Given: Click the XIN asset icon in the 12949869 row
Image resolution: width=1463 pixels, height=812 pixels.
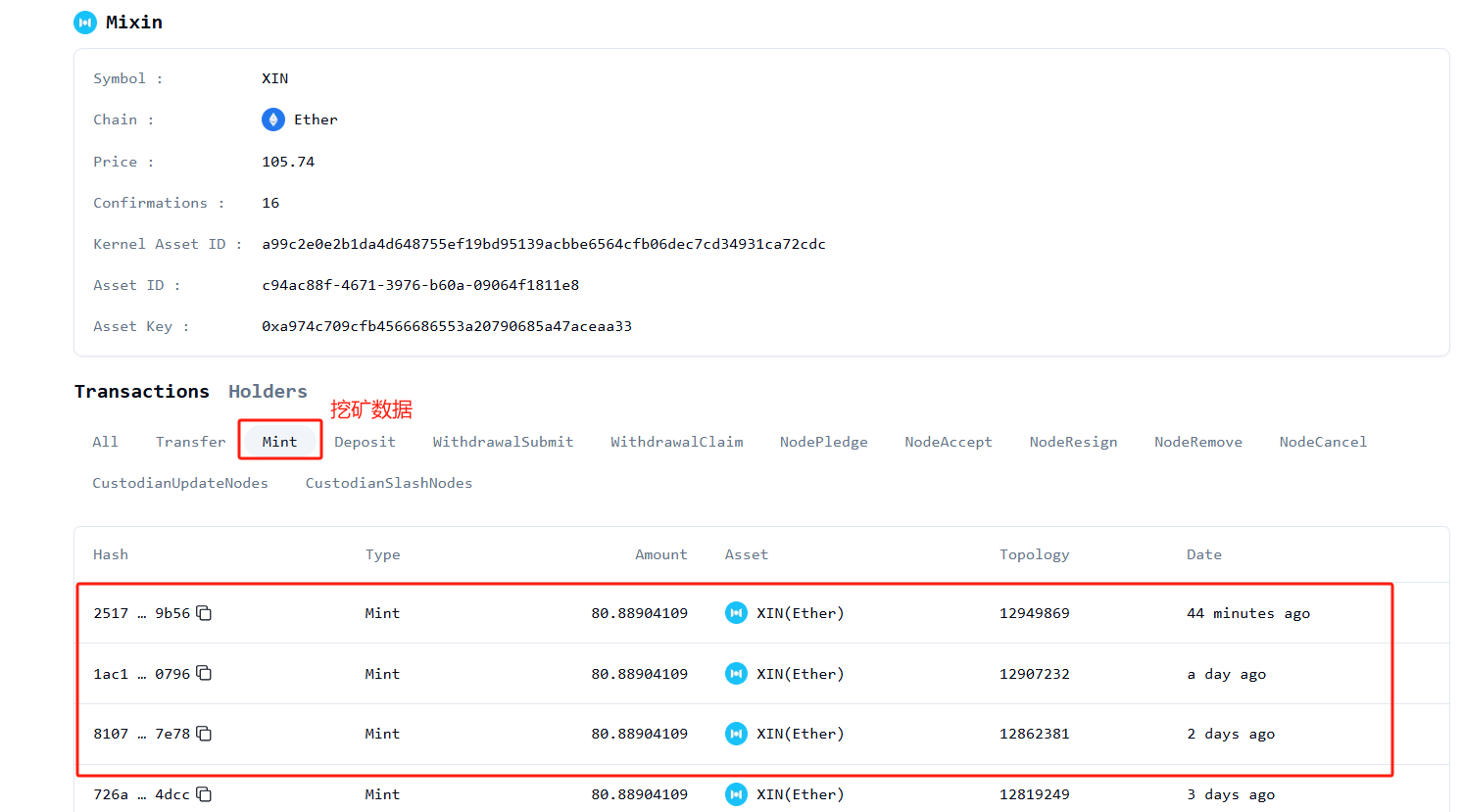Looking at the screenshot, I should click(x=736, y=613).
